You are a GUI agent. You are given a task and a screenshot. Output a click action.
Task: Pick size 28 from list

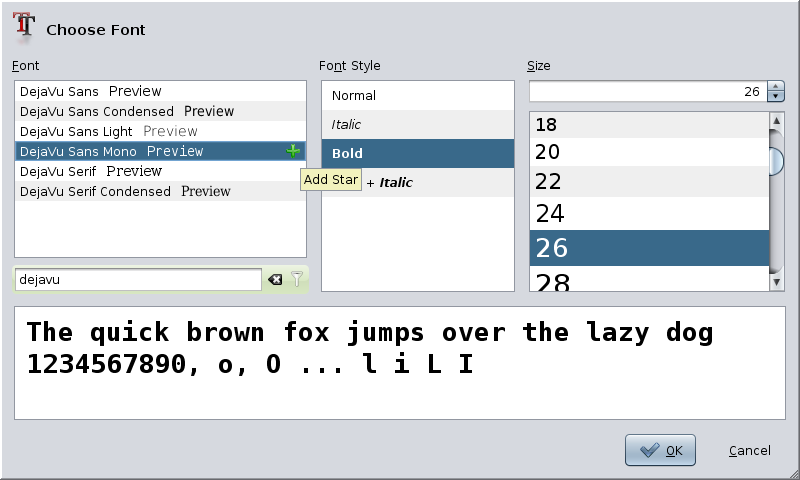point(649,279)
